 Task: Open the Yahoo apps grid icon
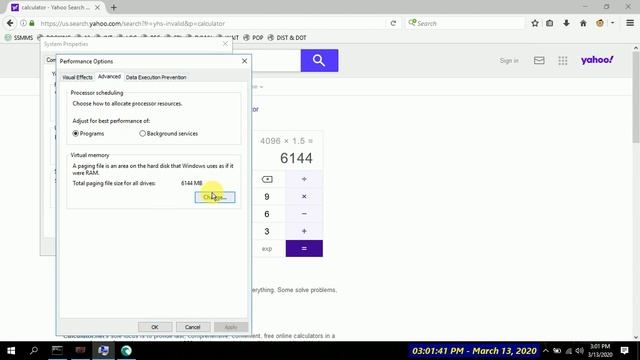(x=562, y=60)
